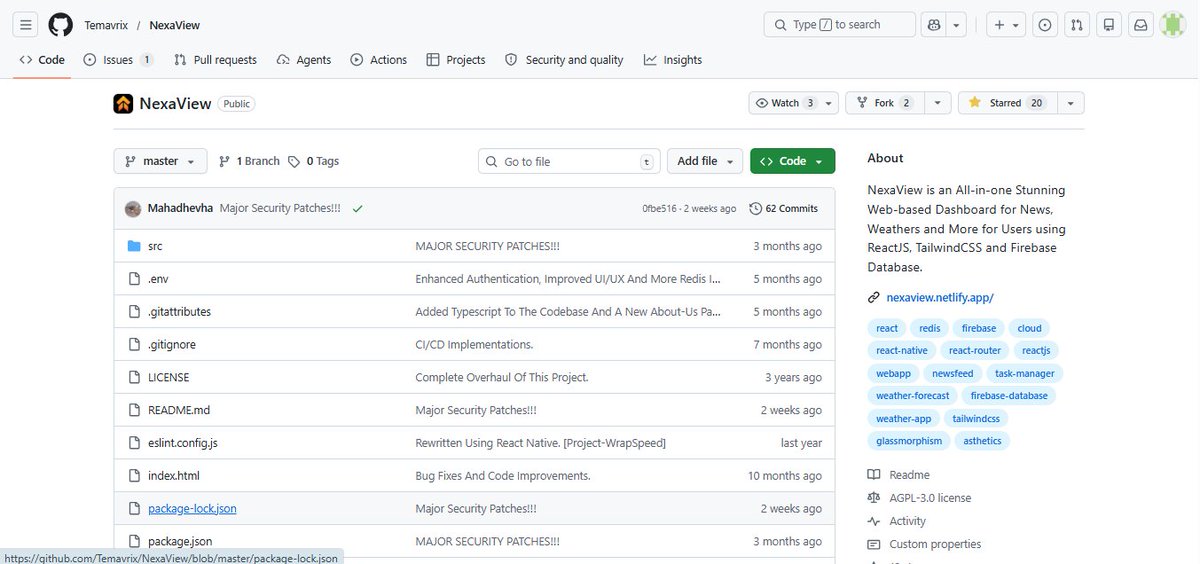View the 0 Tags link
Viewport: 1200px width, 564px height.
pos(314,161)
